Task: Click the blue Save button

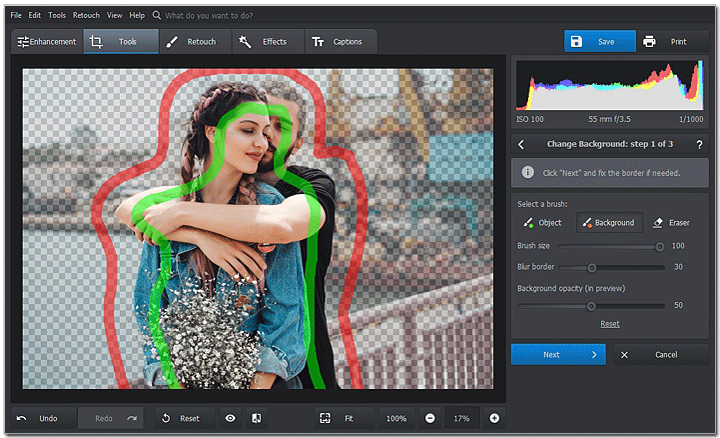Action: 600,42
